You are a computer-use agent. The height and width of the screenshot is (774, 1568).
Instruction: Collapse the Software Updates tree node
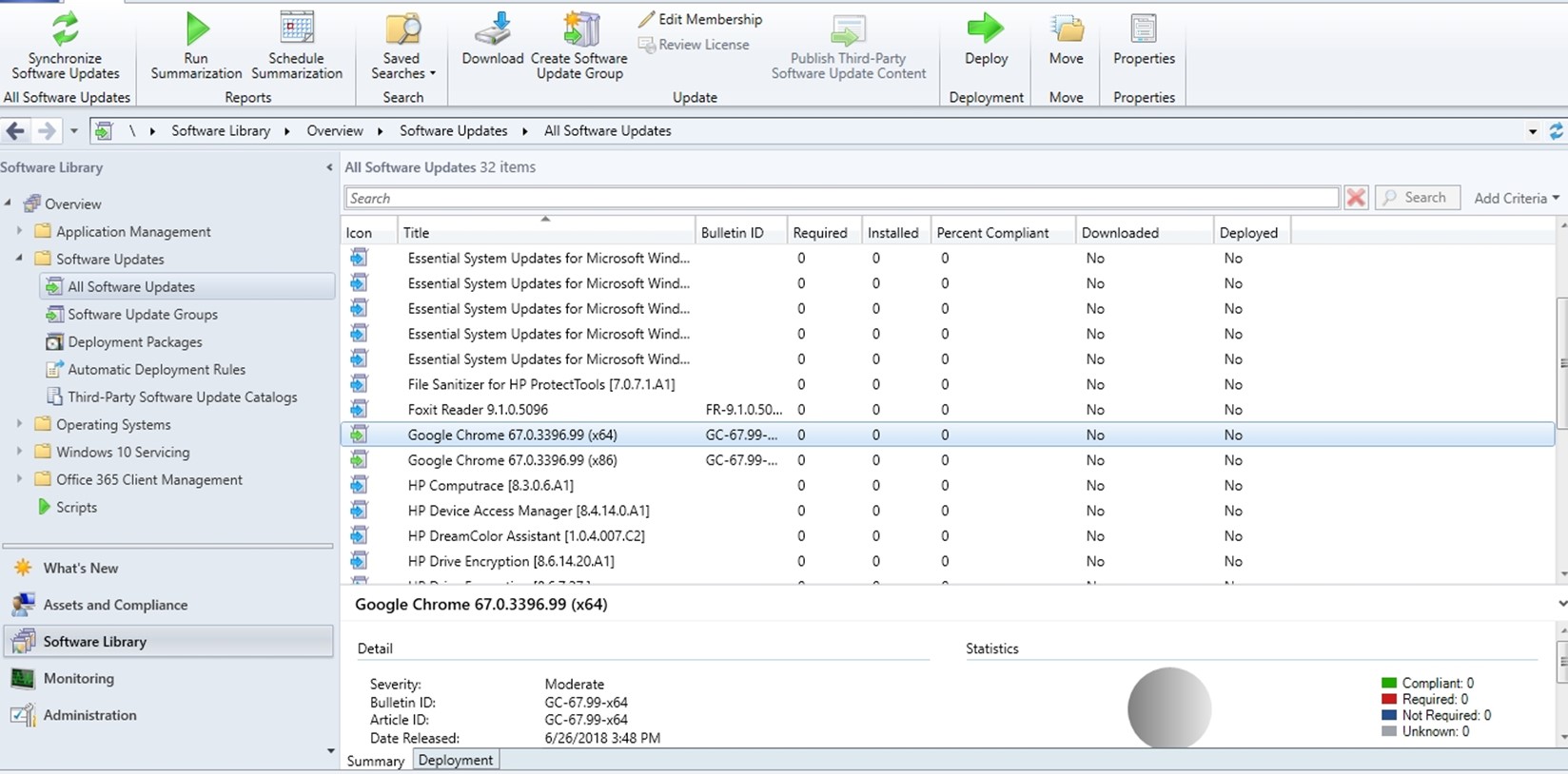tap(19, 258)
